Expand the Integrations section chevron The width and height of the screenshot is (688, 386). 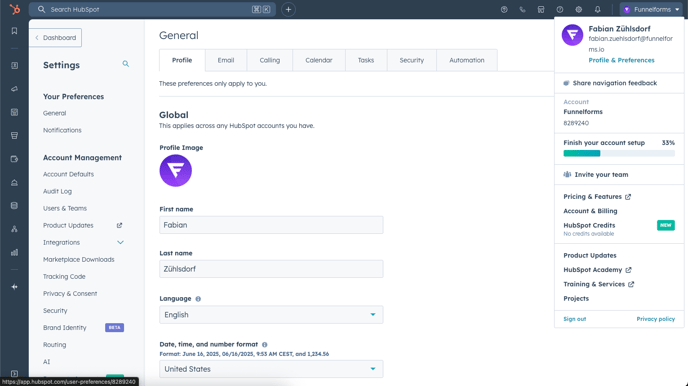coord(120,243)
